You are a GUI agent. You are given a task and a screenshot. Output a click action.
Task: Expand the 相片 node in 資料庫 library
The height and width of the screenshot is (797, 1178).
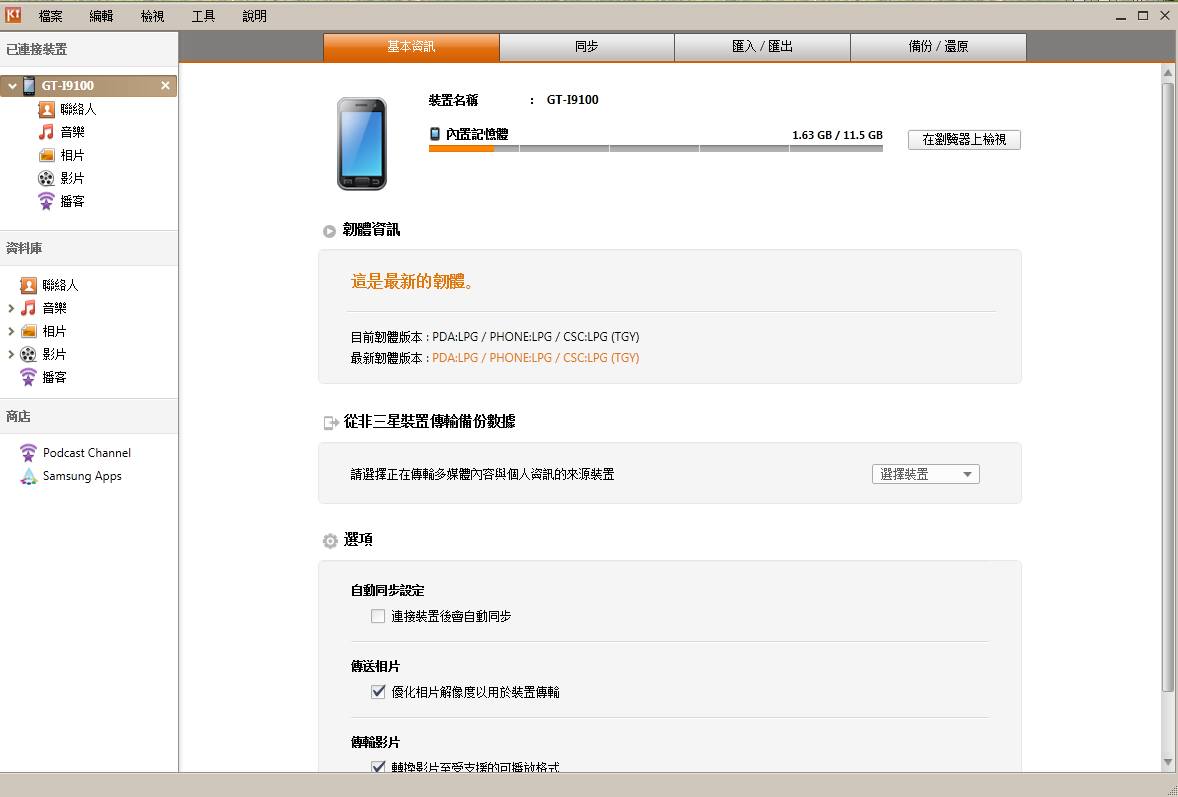(x=11, y=331)
